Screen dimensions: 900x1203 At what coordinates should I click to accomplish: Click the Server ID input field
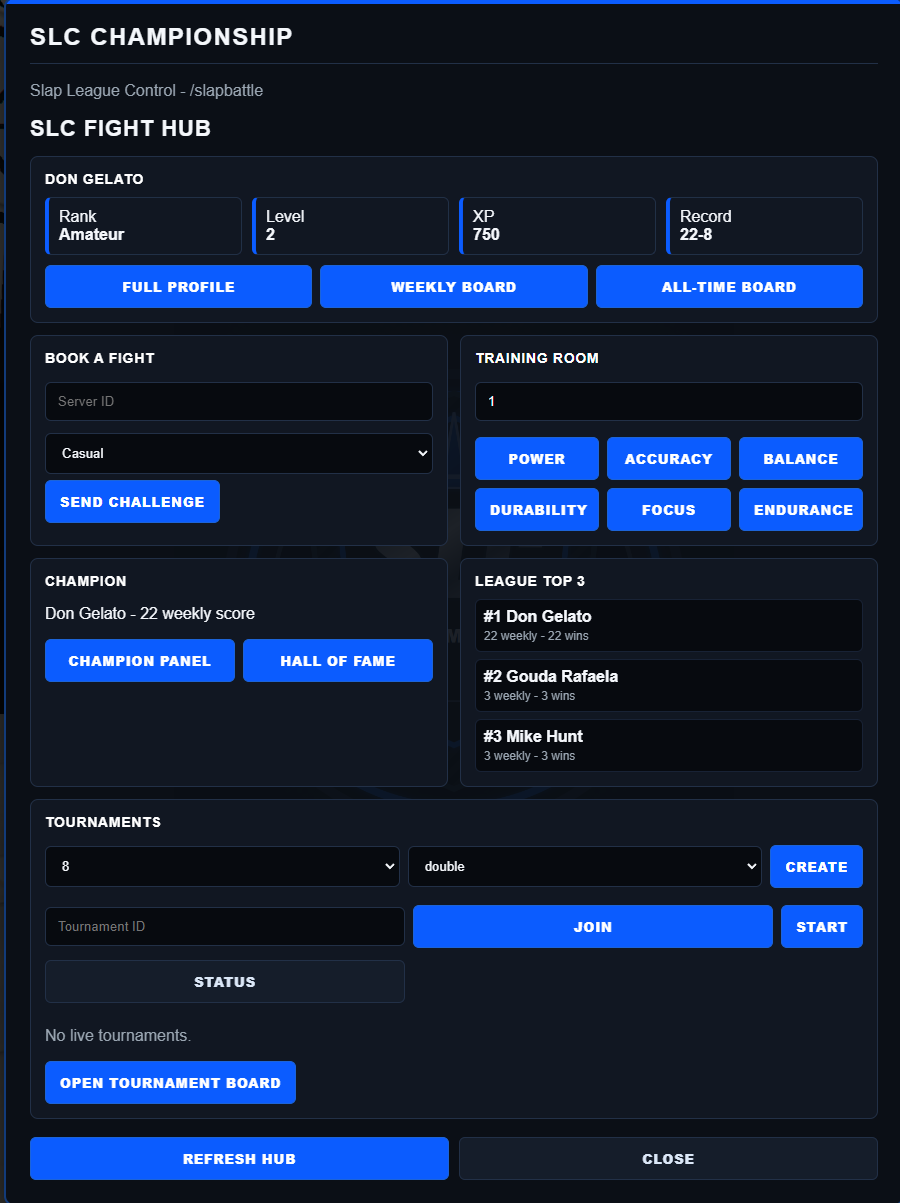239,401
